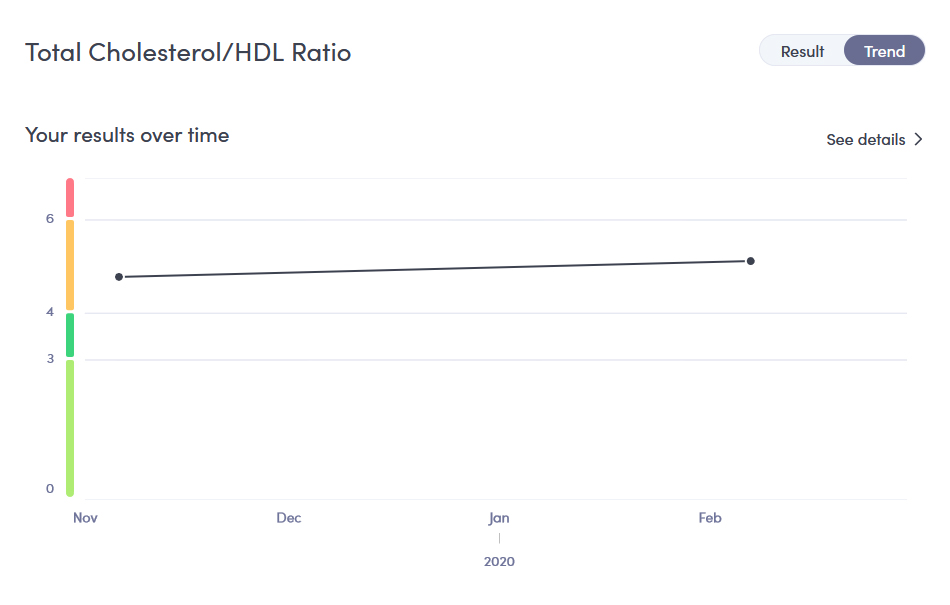Click the 6 value on the y-axis
The width and height of the screenshot is (950, 605).
(x=50, y=219)
